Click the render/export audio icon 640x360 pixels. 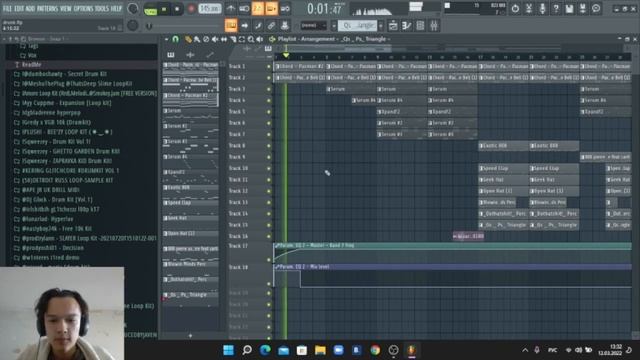tap(582, 8)
